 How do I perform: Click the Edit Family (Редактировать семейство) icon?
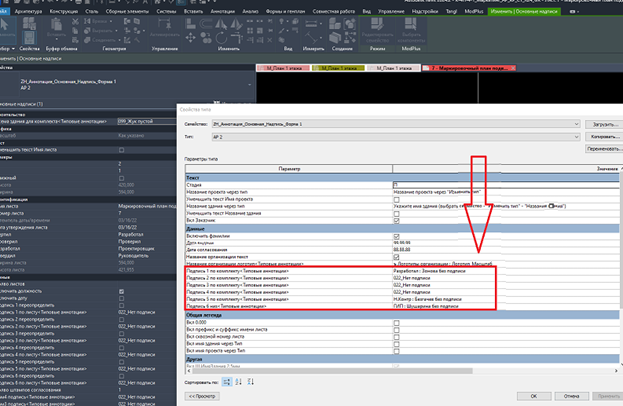point(377,24)
